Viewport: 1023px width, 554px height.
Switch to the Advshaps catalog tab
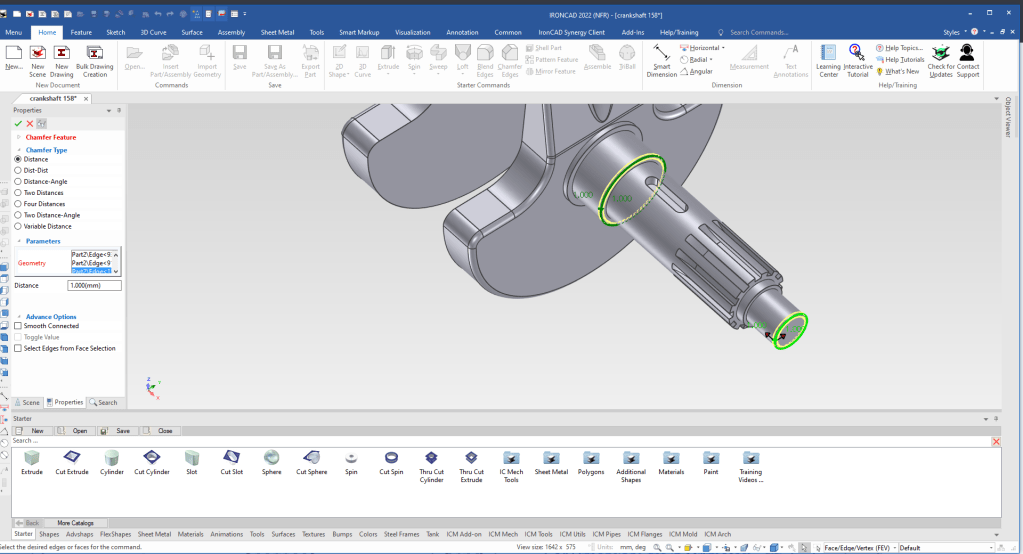tap(79, 534)
